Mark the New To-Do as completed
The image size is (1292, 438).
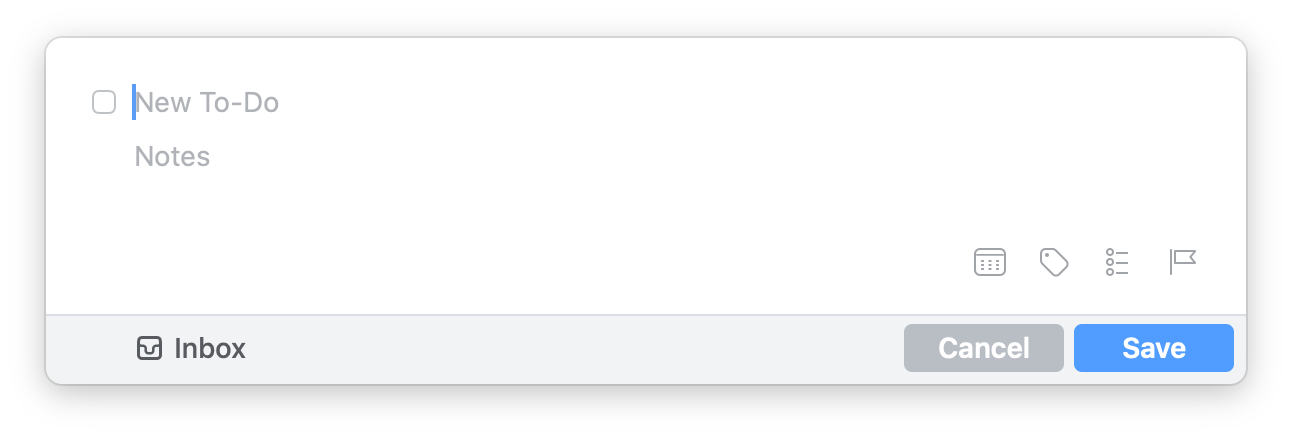point(104,102)
